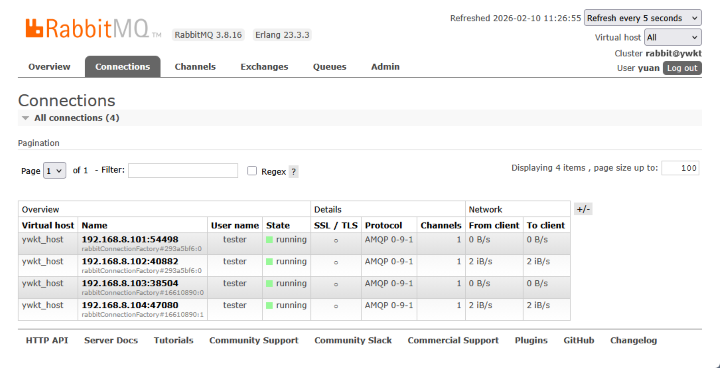The width and height of the screenshot is (720, 368).
Task: Click SSL/TLS circle indicator for 192.168.8.104
Action: [x=336, y=306]
